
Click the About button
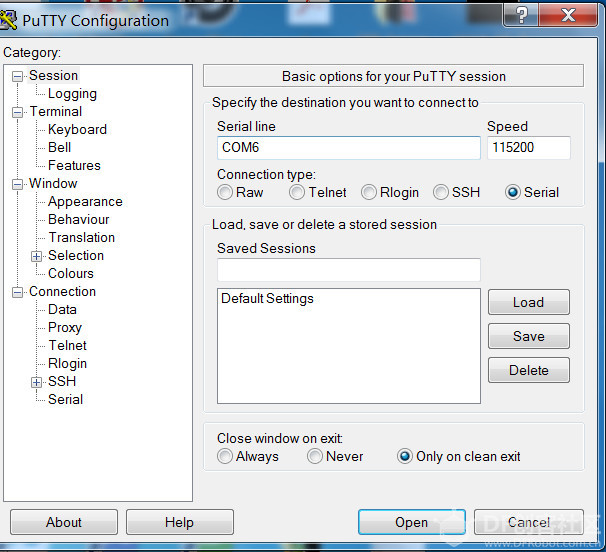tap(64, 522)
